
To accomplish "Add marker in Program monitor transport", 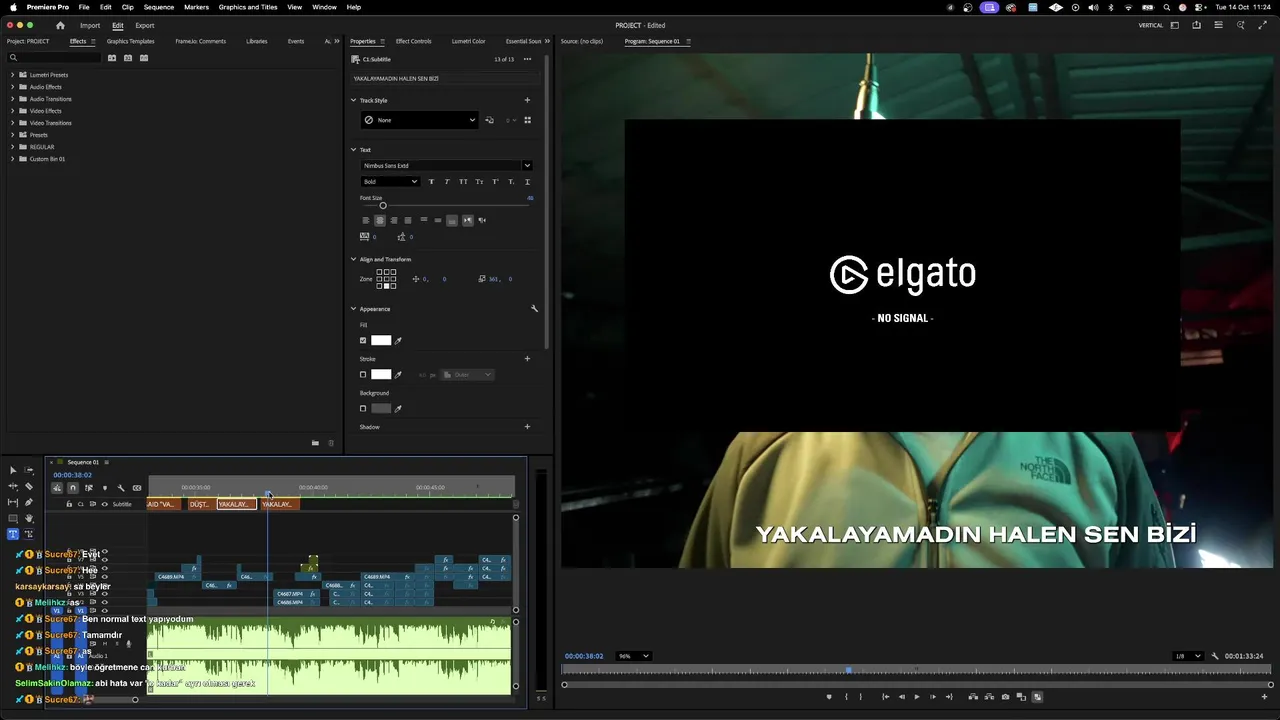I will coord(829,697).
